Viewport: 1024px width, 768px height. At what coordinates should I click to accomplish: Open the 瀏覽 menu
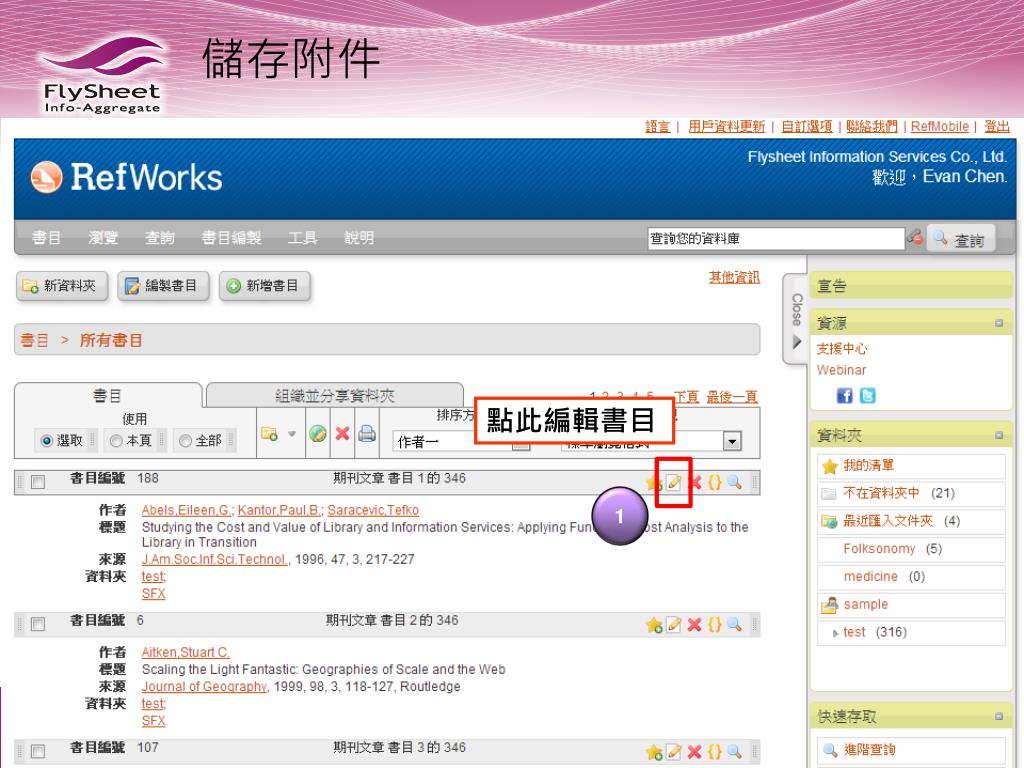[103, 238]
